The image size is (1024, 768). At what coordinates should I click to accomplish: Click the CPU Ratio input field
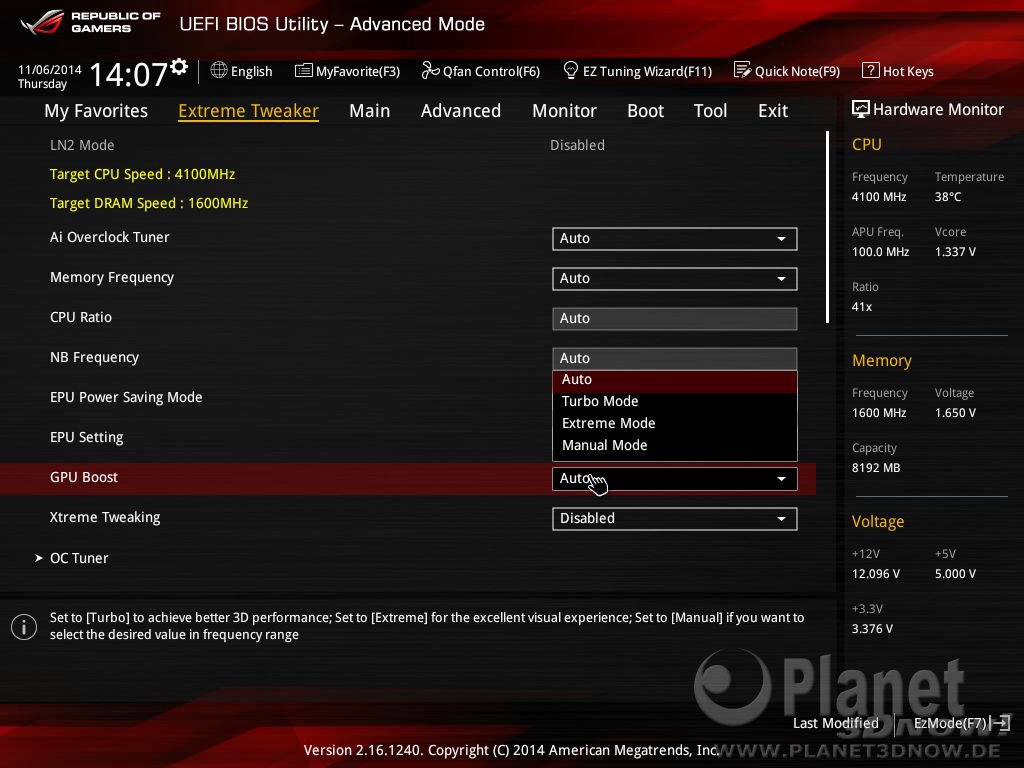675,319
